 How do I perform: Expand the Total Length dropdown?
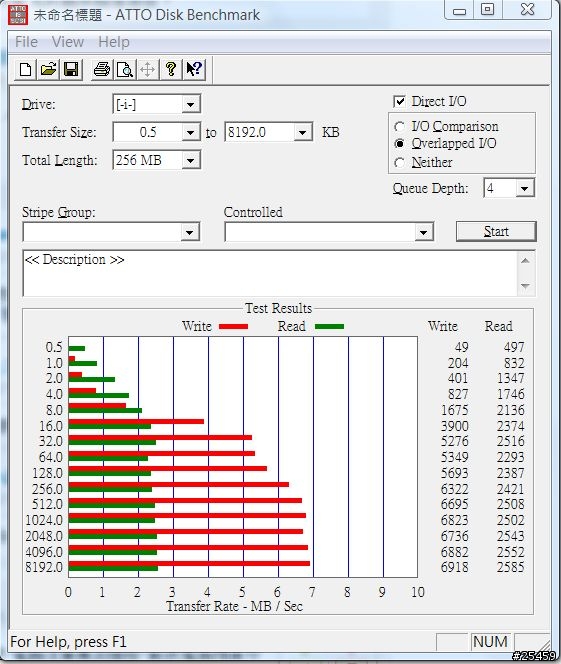pyautogui.click(x=191, y=160)
